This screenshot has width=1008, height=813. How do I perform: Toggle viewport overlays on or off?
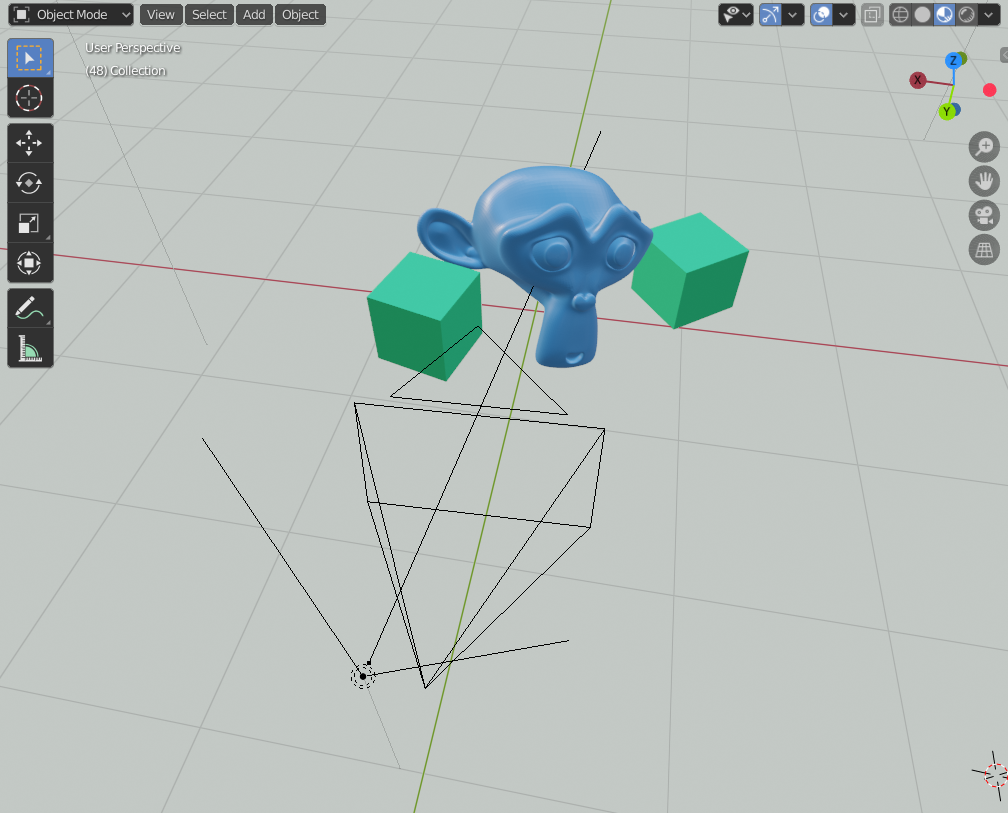tap(822, 15)
